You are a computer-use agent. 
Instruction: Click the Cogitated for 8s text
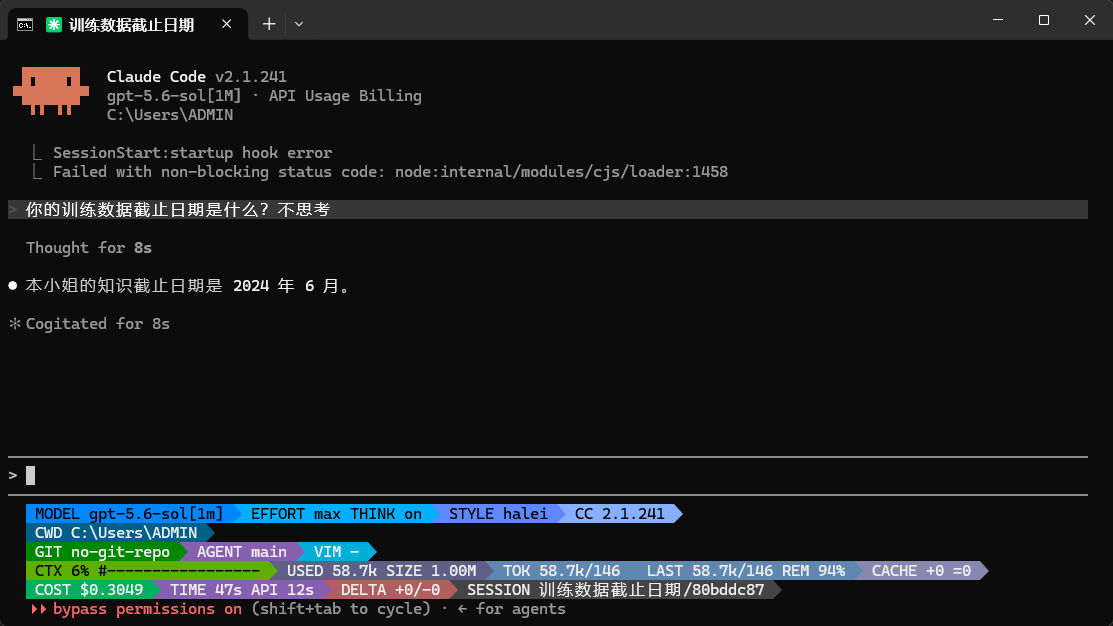pyautogui.click(x=98, y=324)
